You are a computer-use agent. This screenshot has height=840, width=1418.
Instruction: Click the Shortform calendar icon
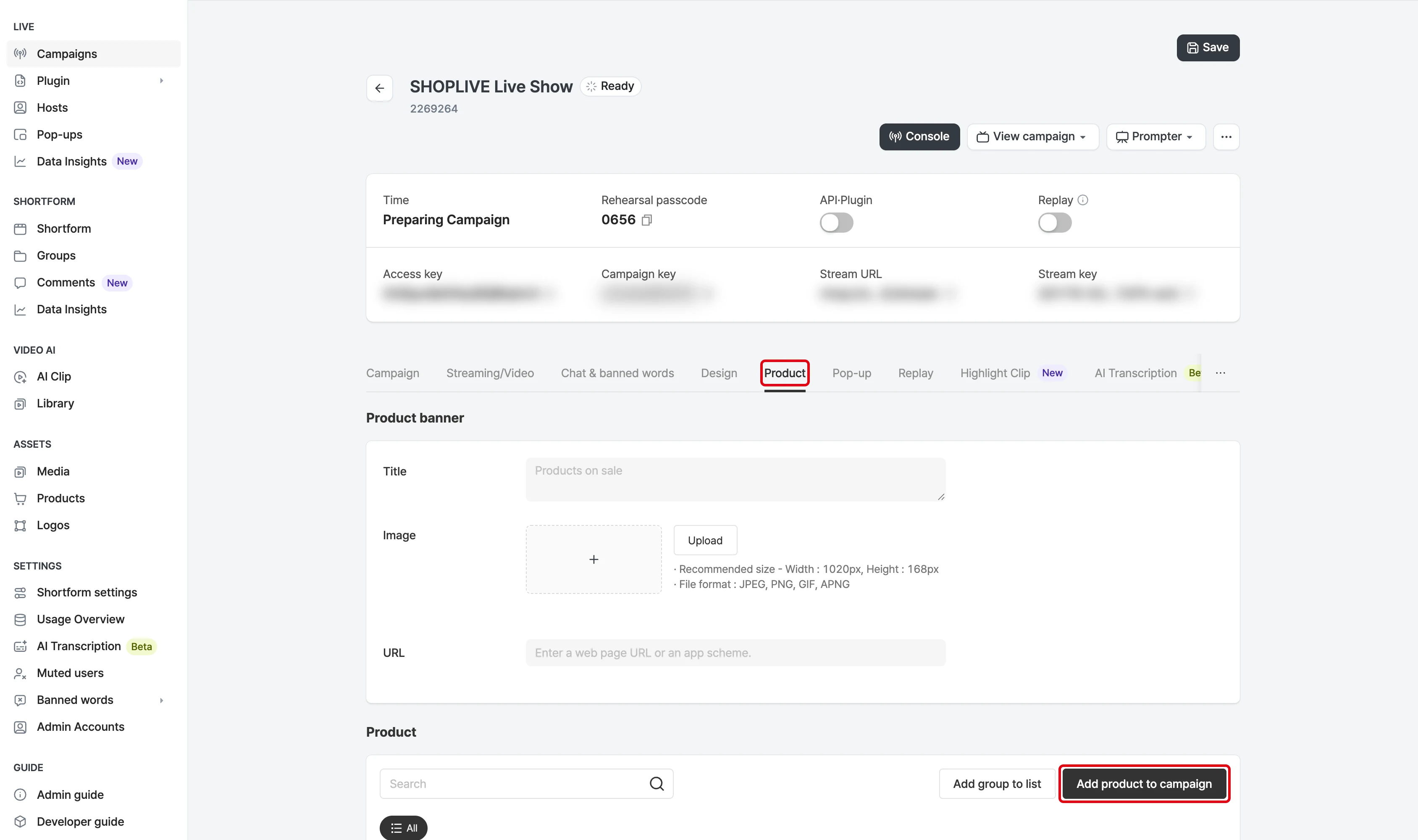21,228
